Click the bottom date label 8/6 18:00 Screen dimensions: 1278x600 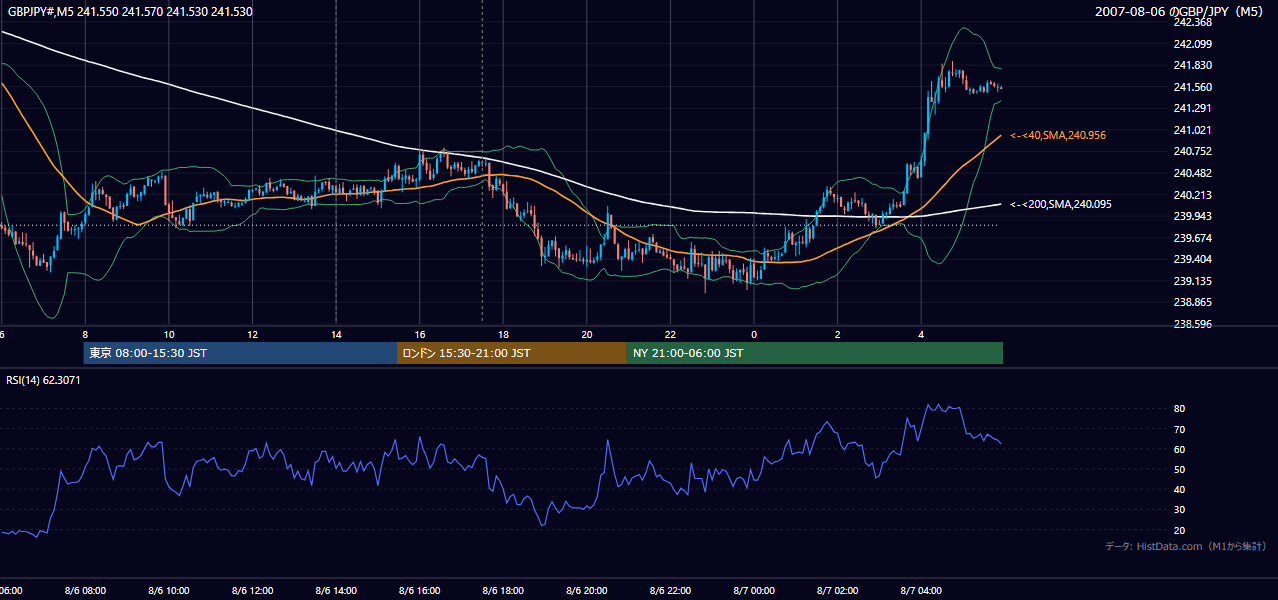click(503, 591)
